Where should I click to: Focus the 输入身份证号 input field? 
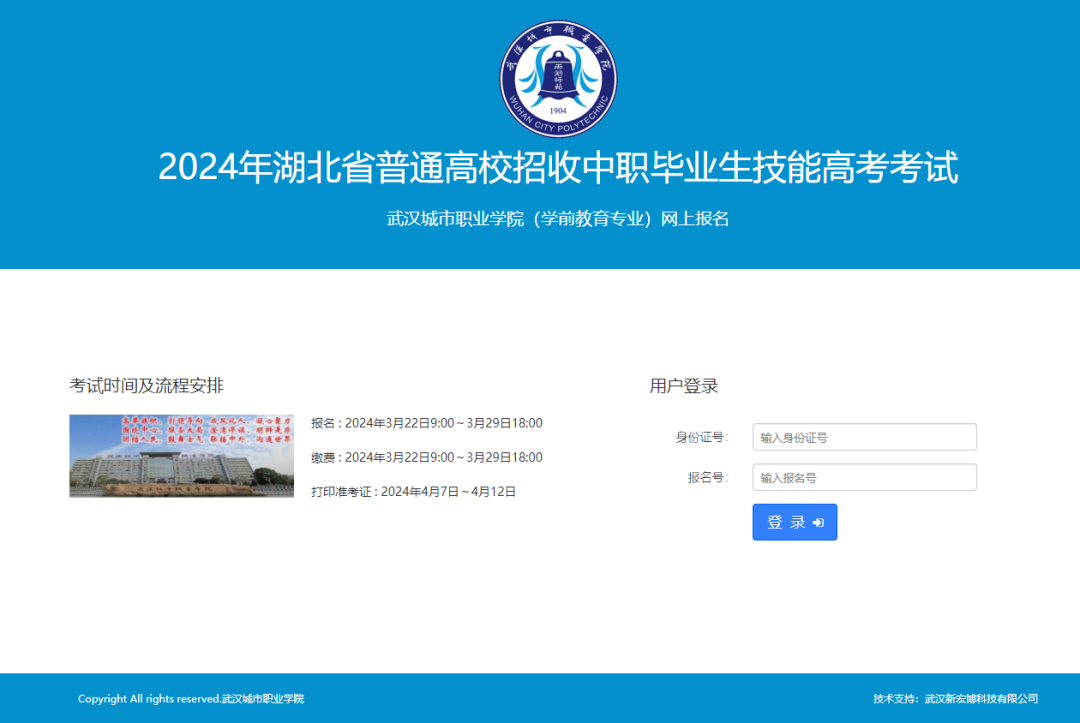coord(864,437)
